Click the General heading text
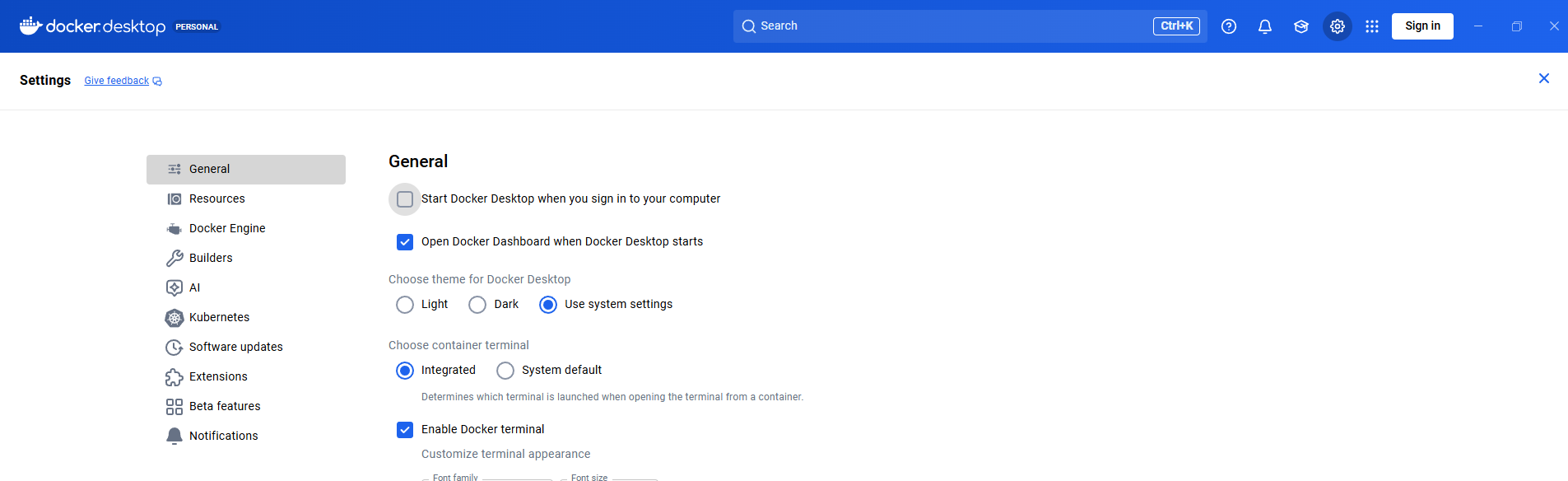Viewport: 1568px width, 481px height. [418, 161]
